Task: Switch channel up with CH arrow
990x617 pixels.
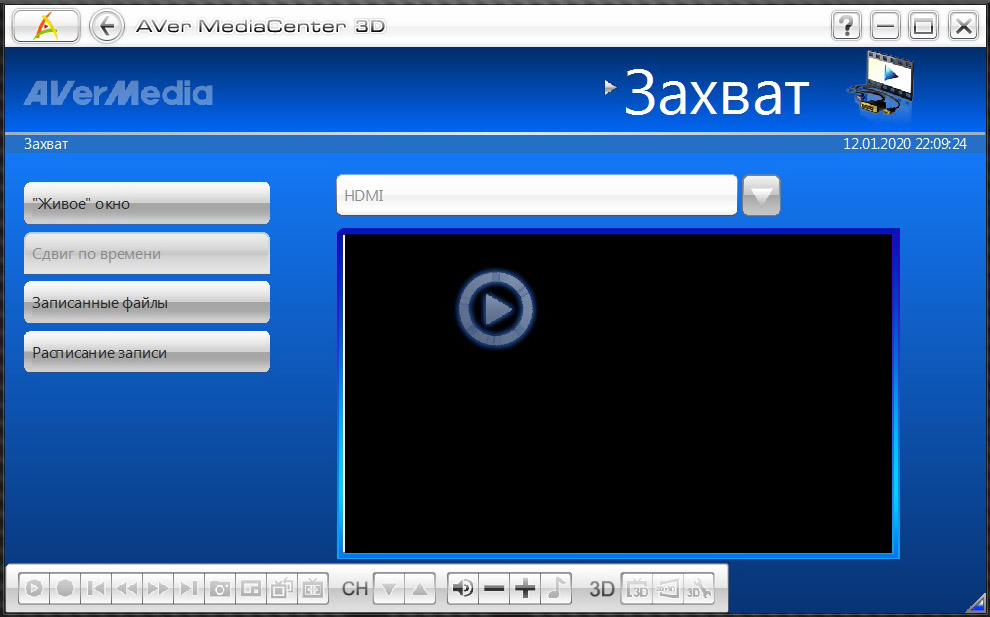Action: [420, 589]
